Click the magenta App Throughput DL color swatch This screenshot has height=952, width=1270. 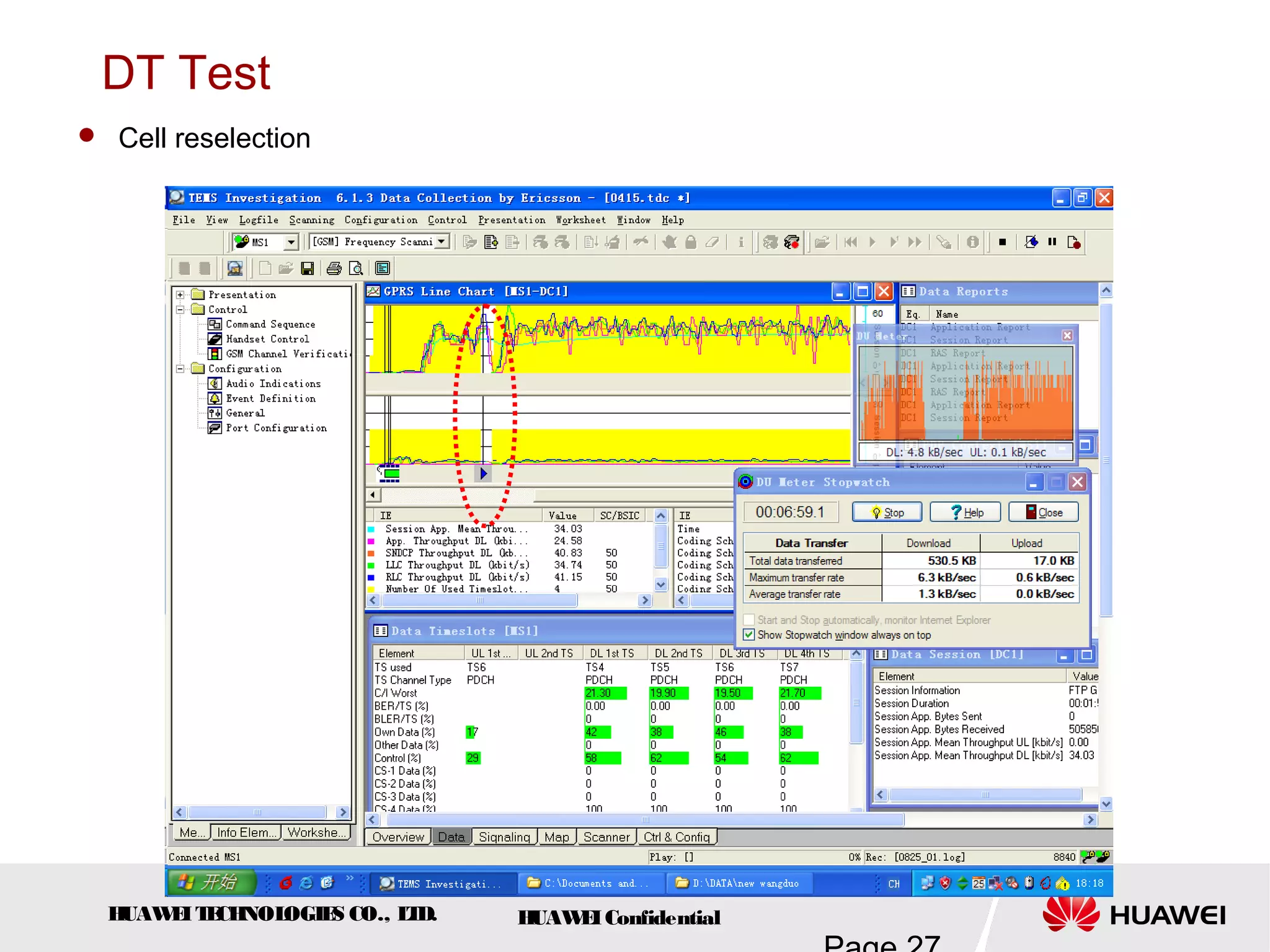click(x=371, y=541)
